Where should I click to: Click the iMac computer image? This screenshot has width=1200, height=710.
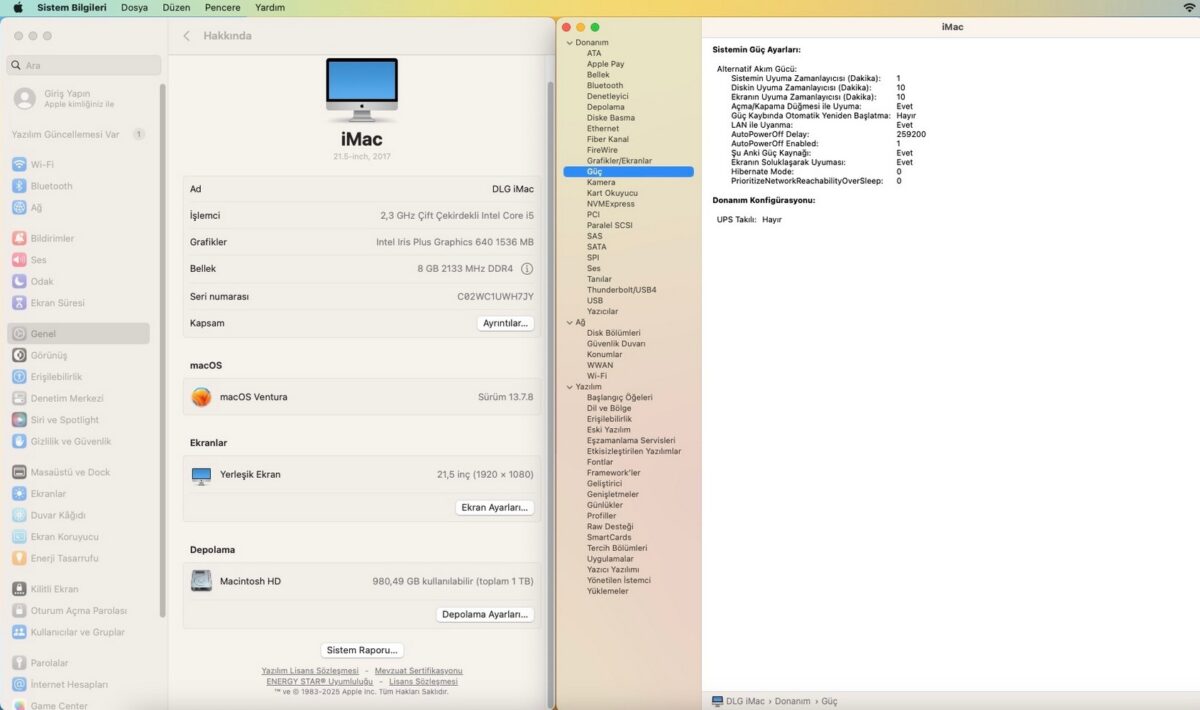pyautogui.click(x=362, y=91)
